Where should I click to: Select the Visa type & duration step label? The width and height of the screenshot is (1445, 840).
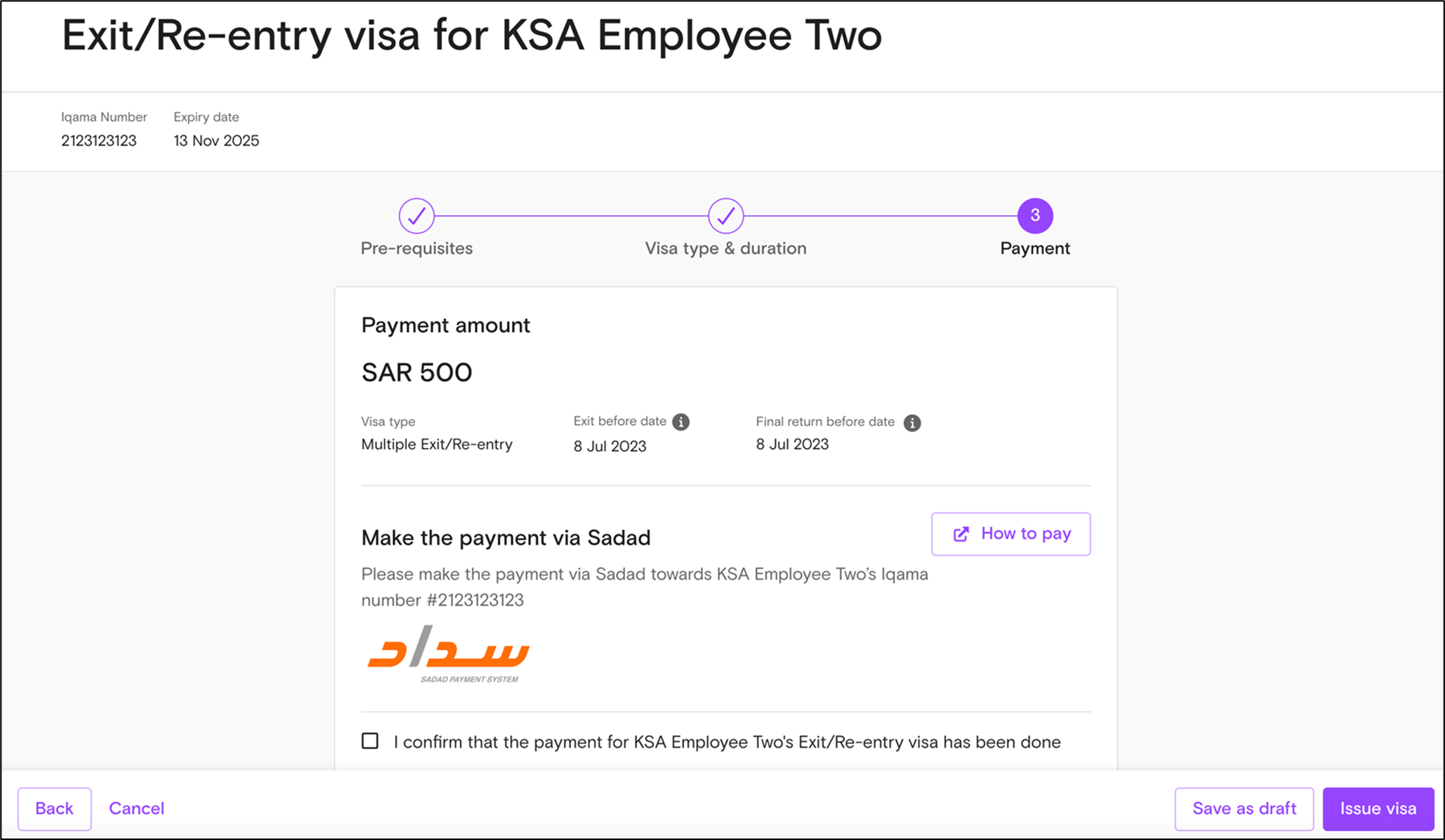(725, 249)
